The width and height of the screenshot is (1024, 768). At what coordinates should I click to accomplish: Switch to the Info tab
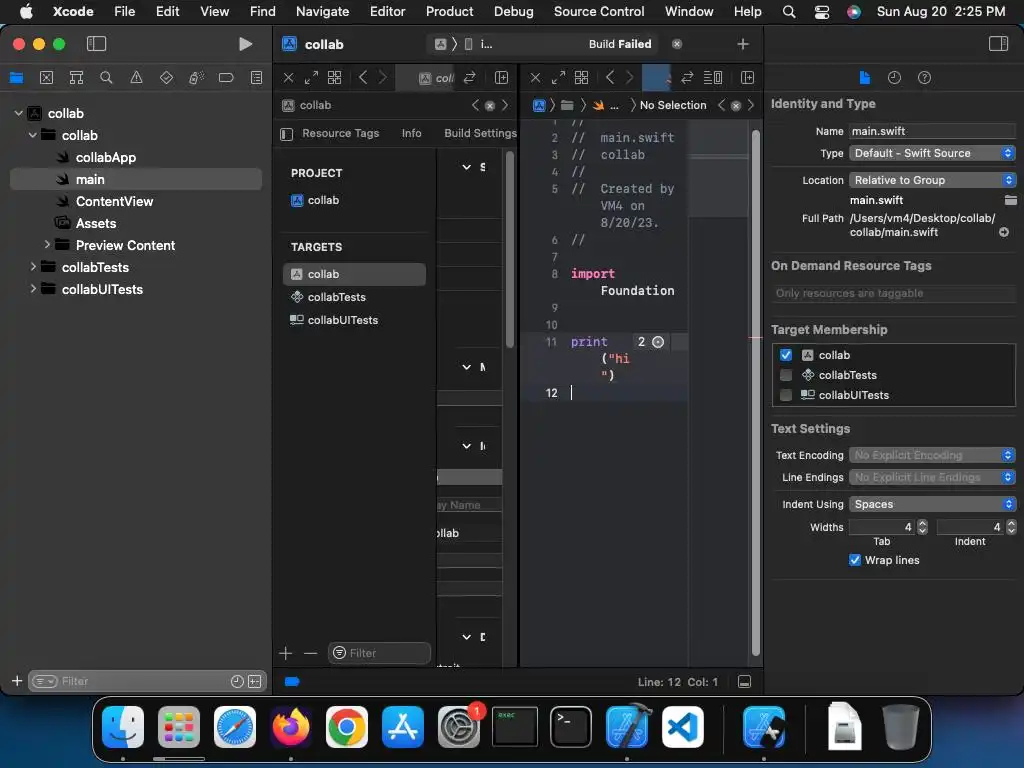pos(411,133)
